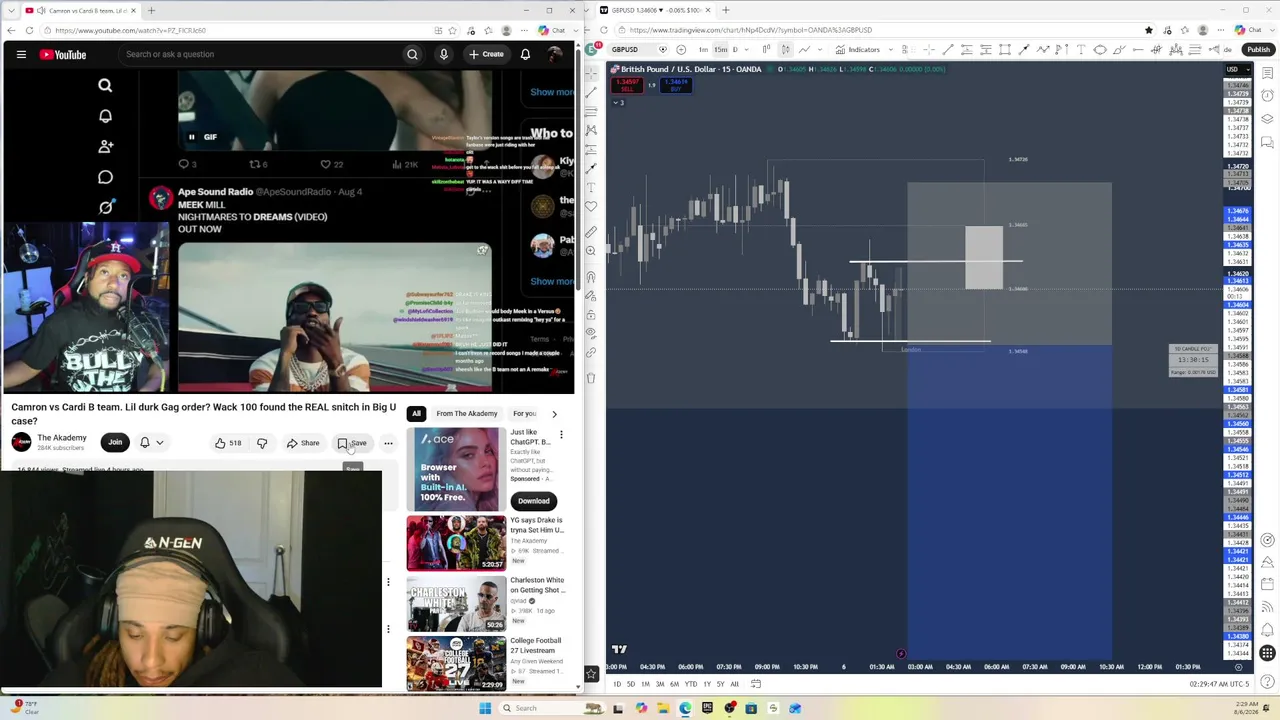Select rectangle shape in the favorites drawing toolbar

pos(1005,49)
